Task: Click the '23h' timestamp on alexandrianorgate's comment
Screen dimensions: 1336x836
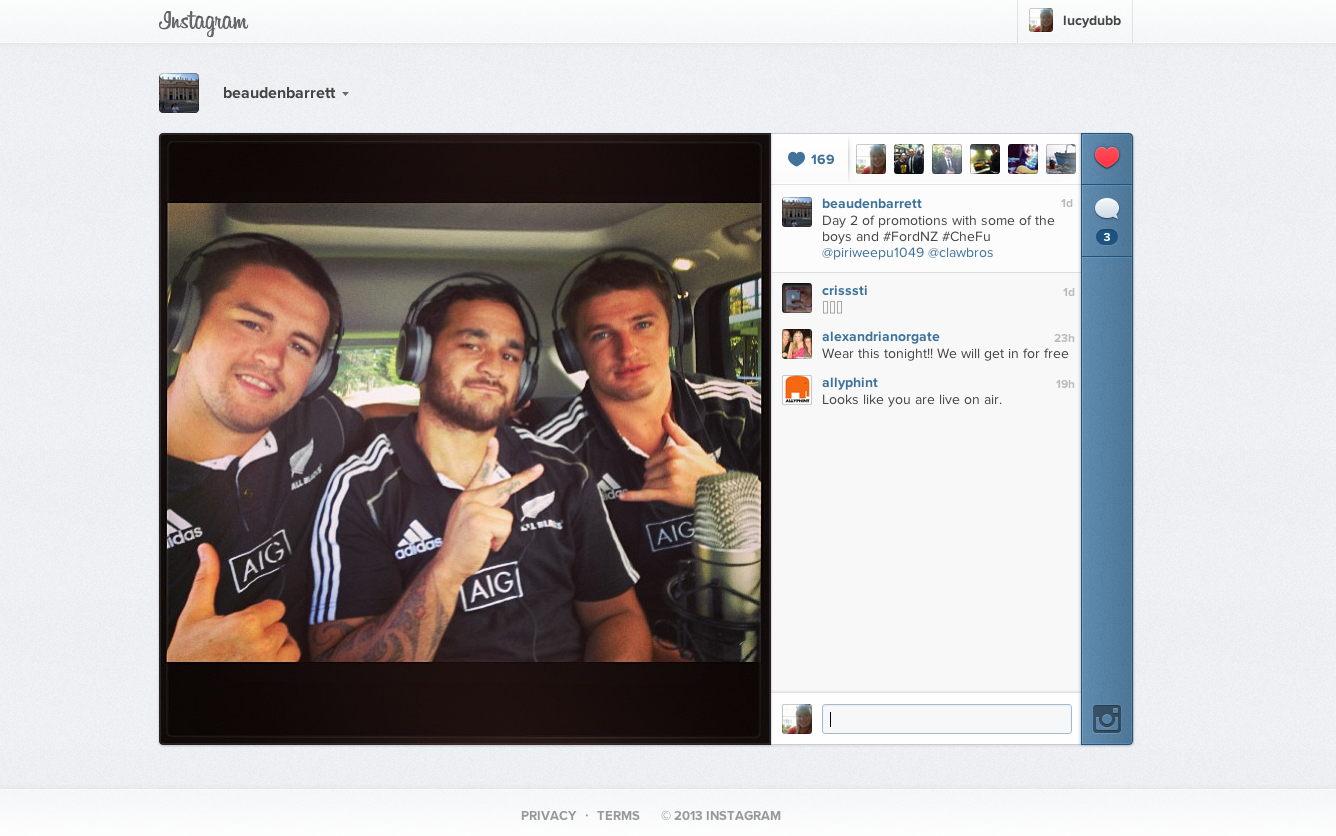Action: 1064,338
